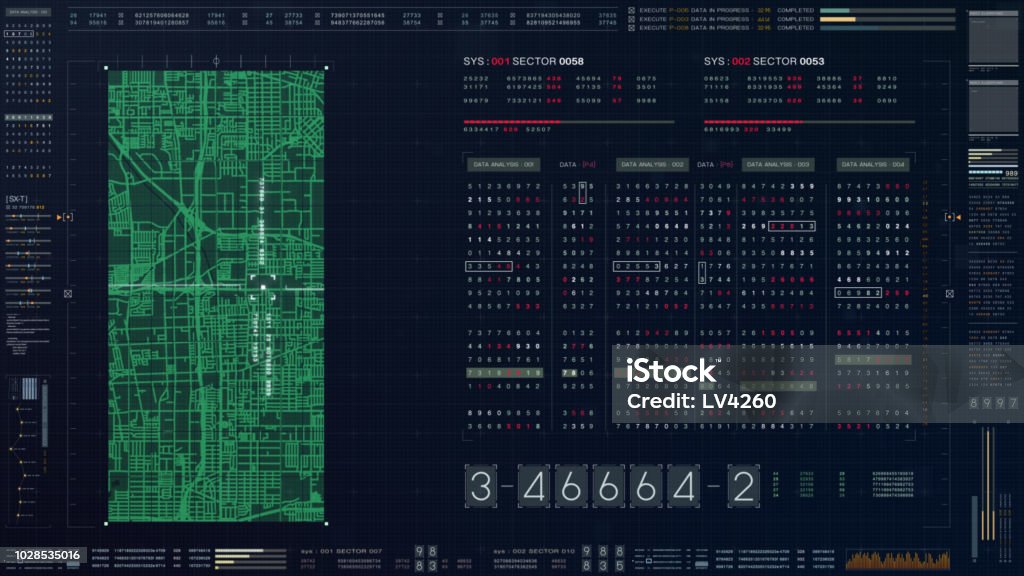This screenshot has height=576, width=1024.
Task: Select the DATA ANALYSIS : 004 tab
Action: (x=873, y=165)
